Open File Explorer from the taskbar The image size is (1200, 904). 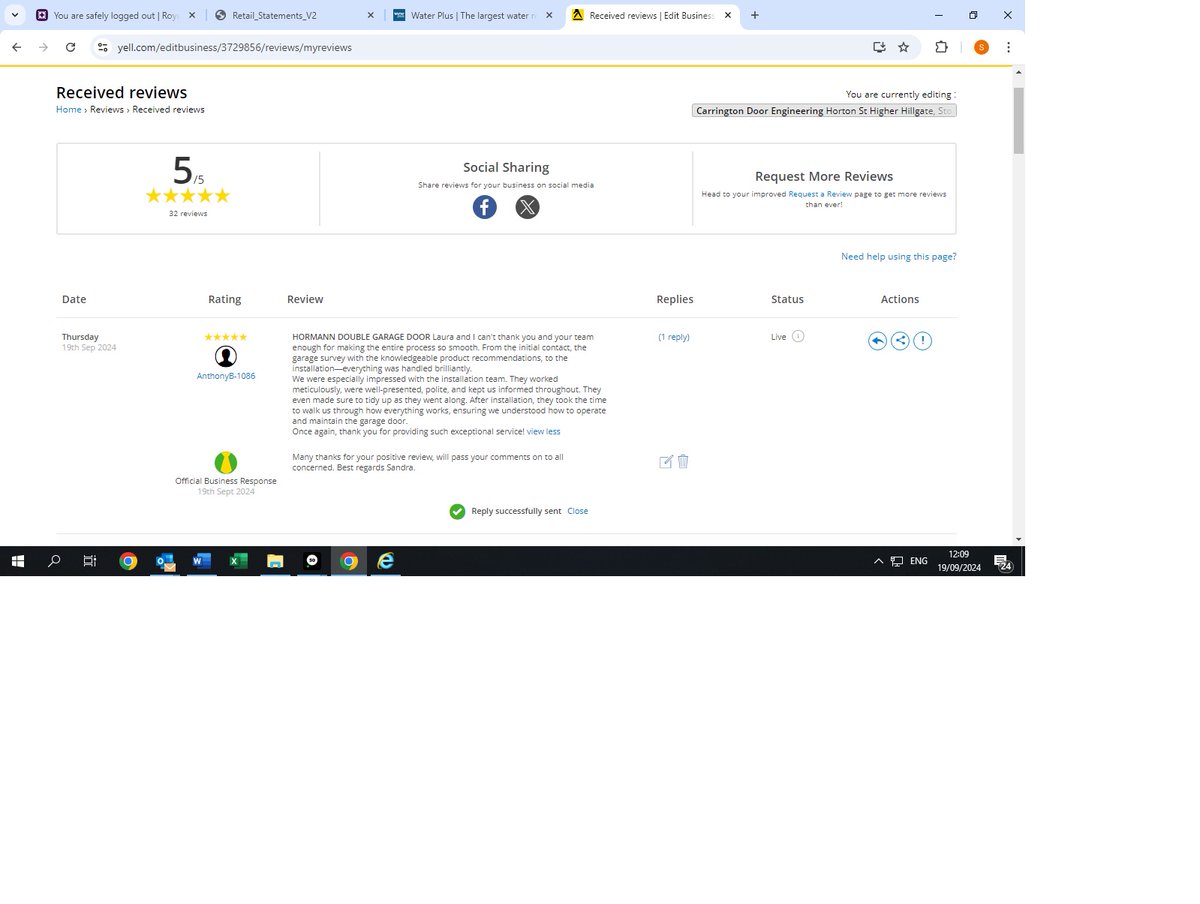click(x=275, y=561)
